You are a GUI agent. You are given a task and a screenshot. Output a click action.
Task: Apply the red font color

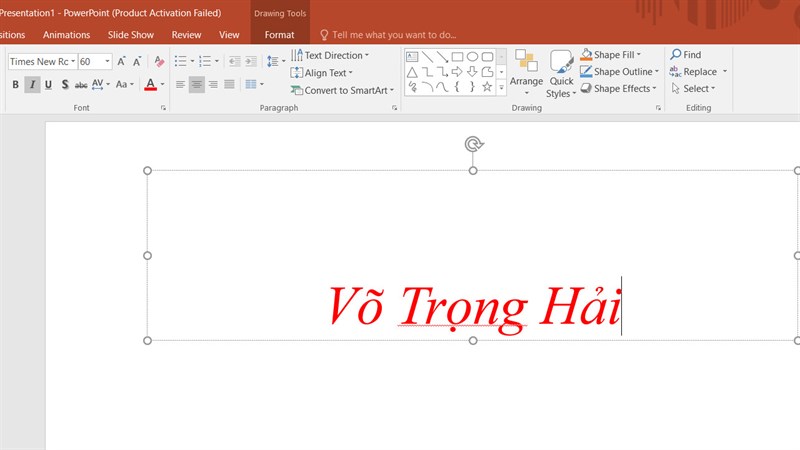pos(150,84)
